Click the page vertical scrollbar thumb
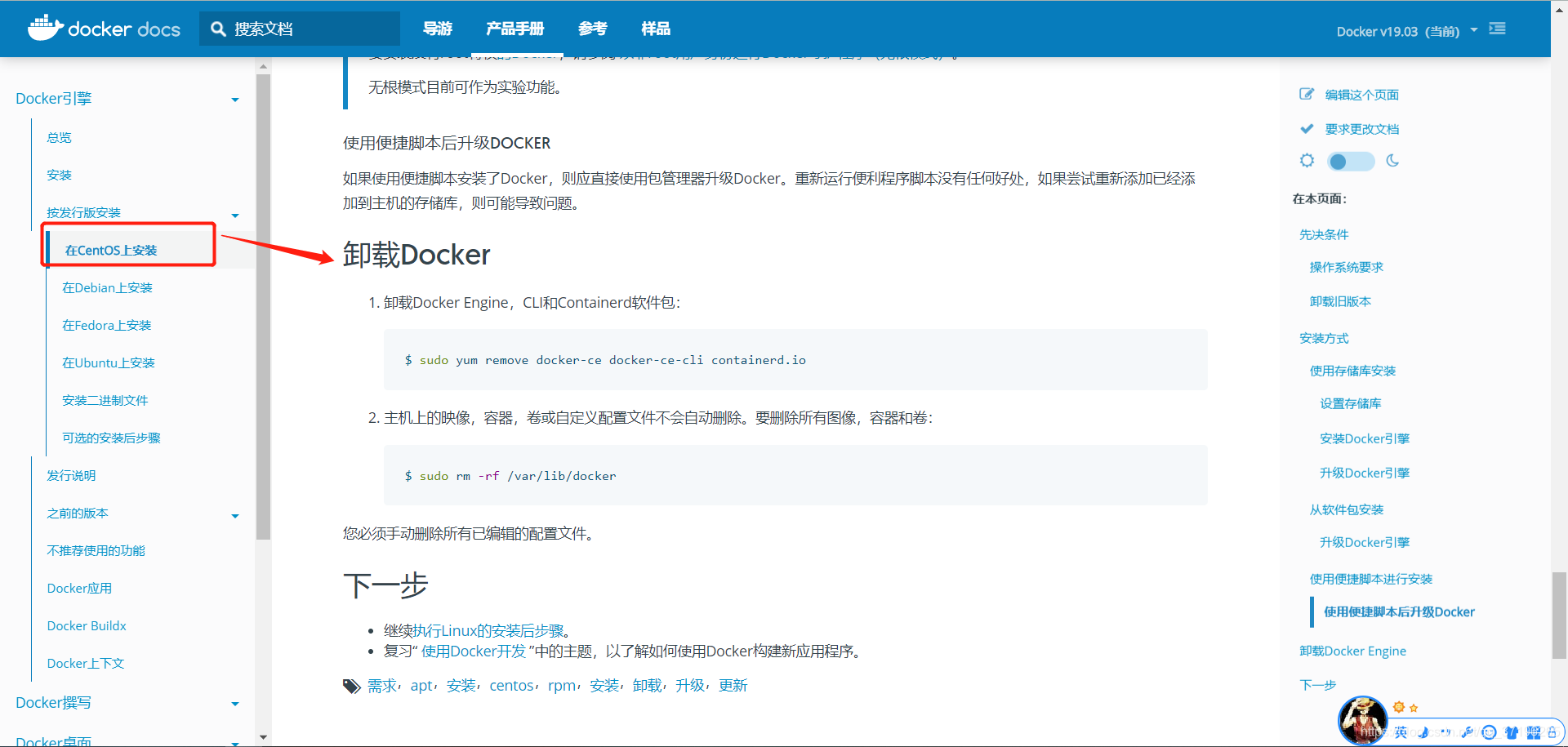1568x747 pixels. (x=1560, y=616)
